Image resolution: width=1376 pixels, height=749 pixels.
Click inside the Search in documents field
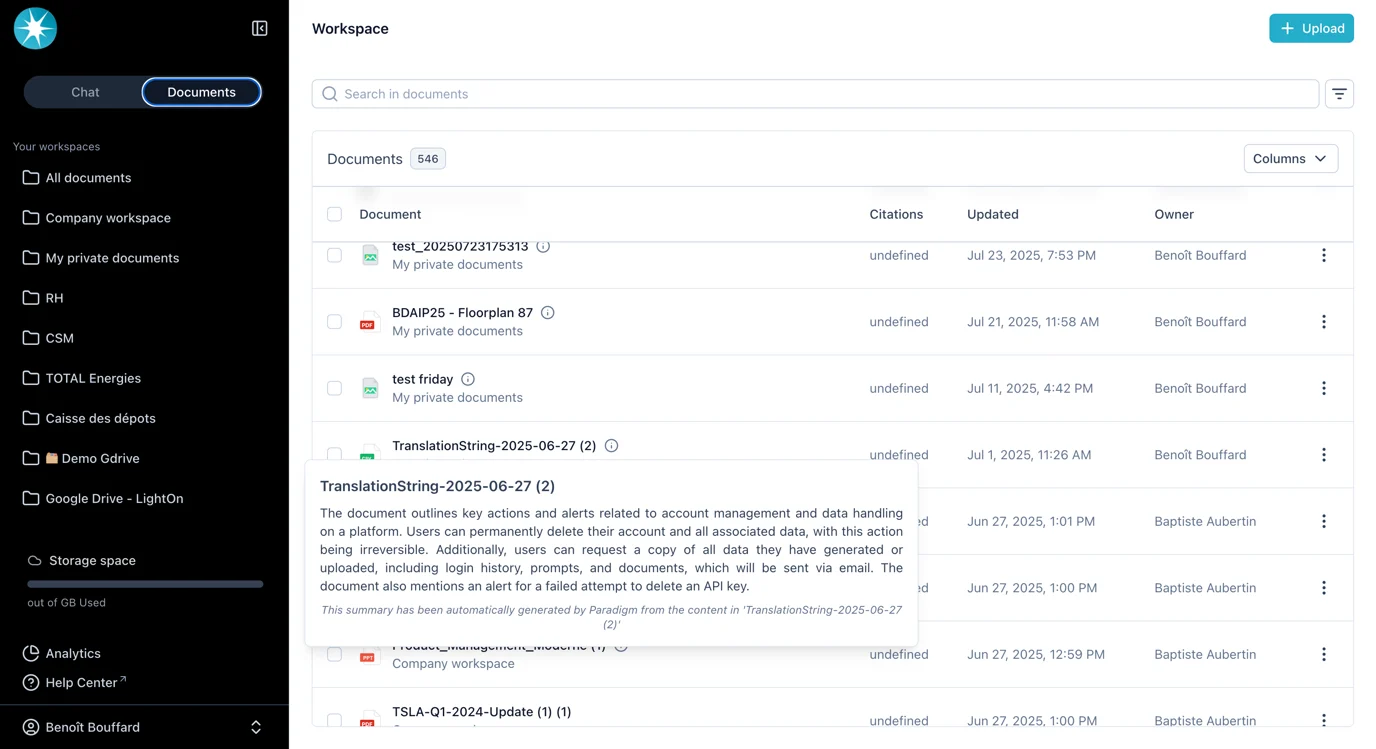coord(700,93)
